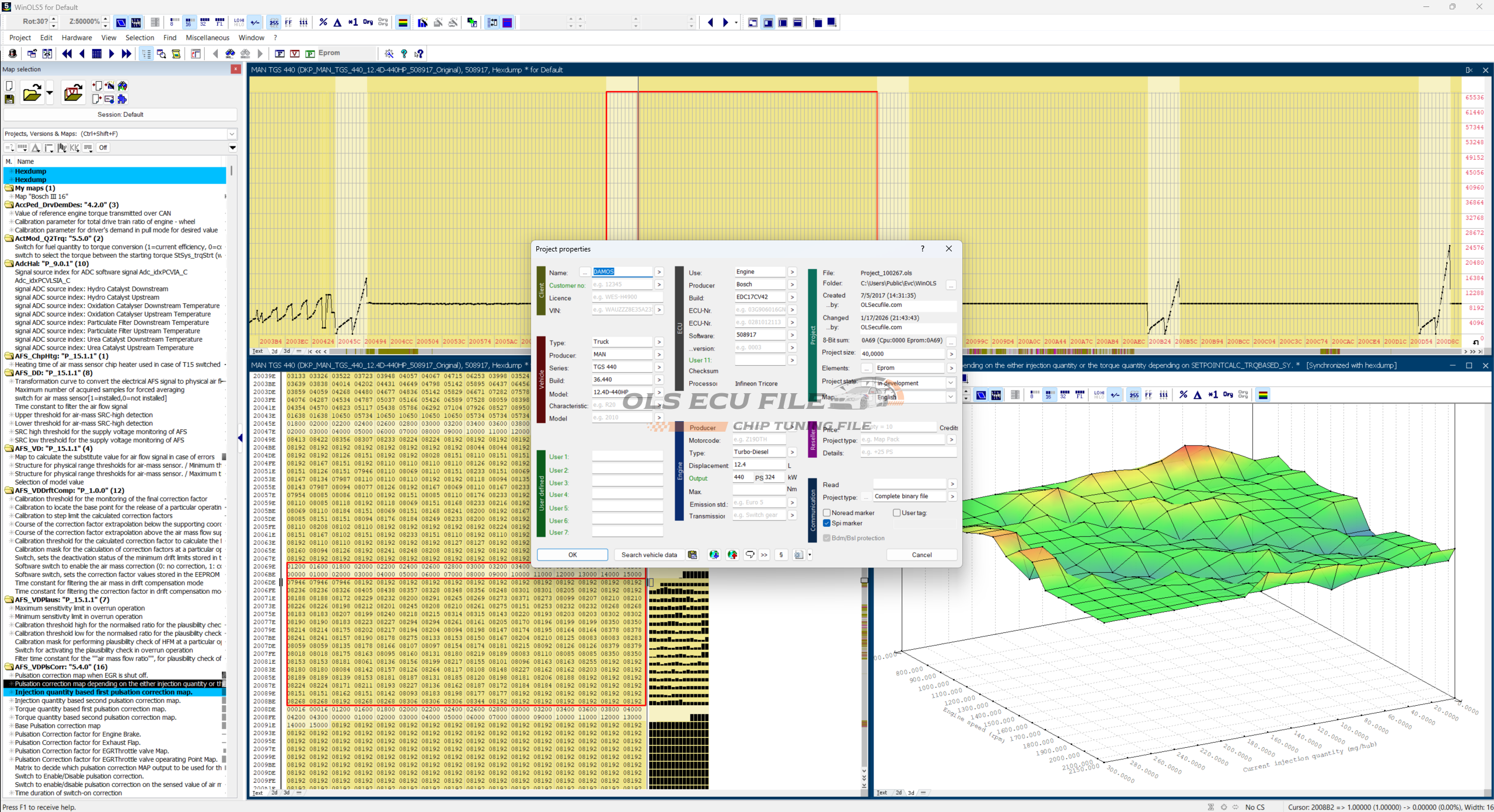Open the Miscellaneous menu
Image resolution: width=1494 pixels, height=812 pixels.
tap(207, 37)
